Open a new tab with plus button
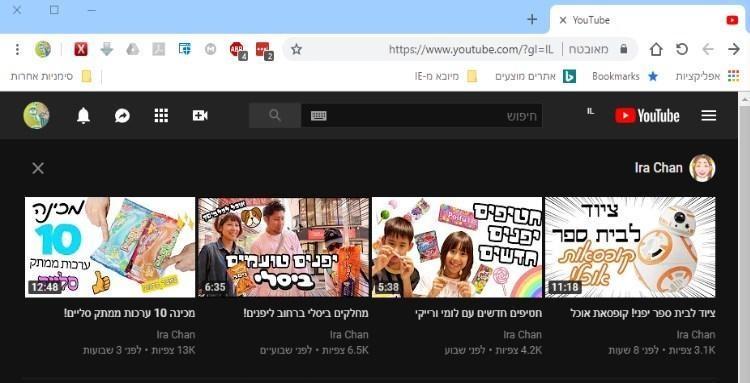The height and width of the screenshot is (383, 750). point(532,20)
